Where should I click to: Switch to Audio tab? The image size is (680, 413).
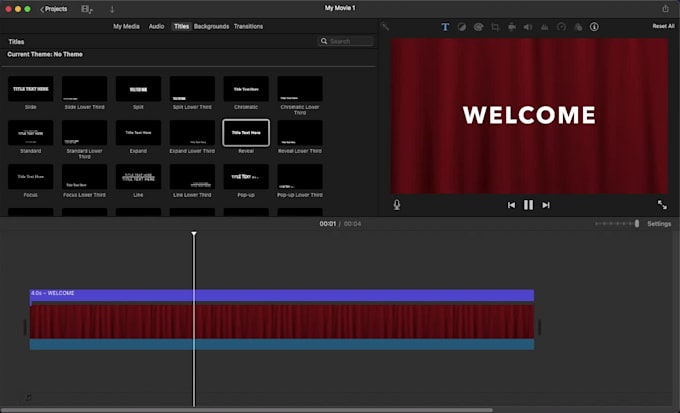click(157, 26)
